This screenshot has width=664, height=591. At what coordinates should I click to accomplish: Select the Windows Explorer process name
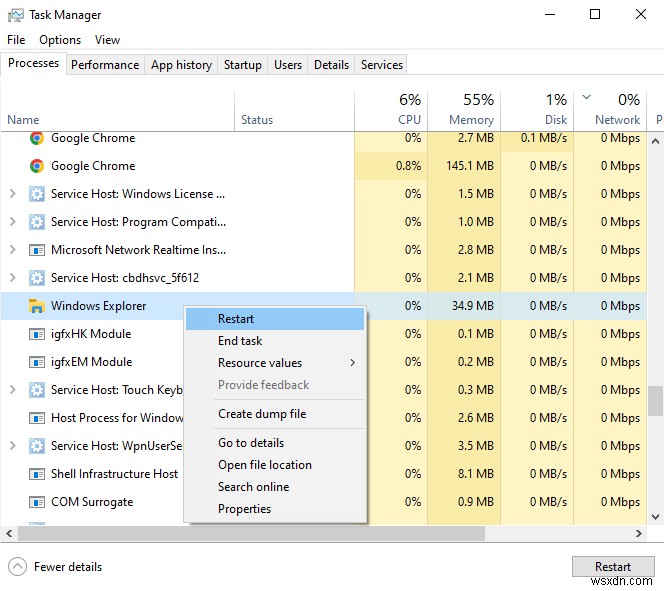(98, 306)
